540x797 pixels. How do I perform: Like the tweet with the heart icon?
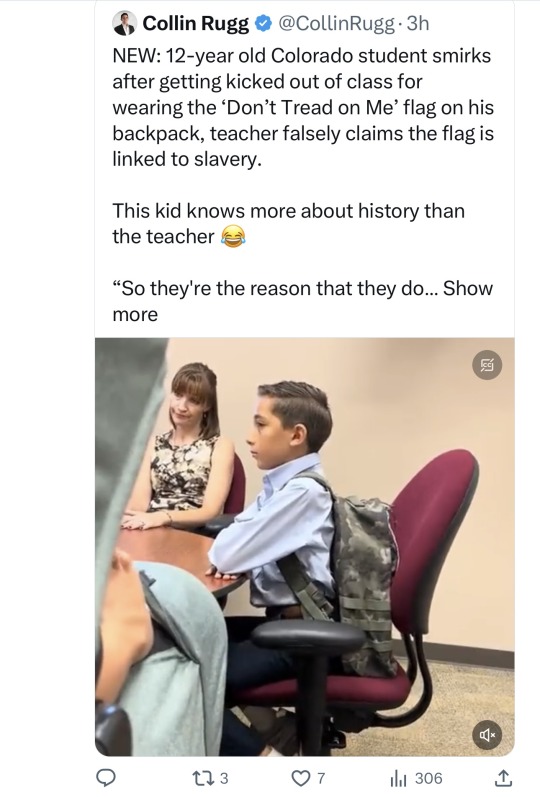click(300, 778)
